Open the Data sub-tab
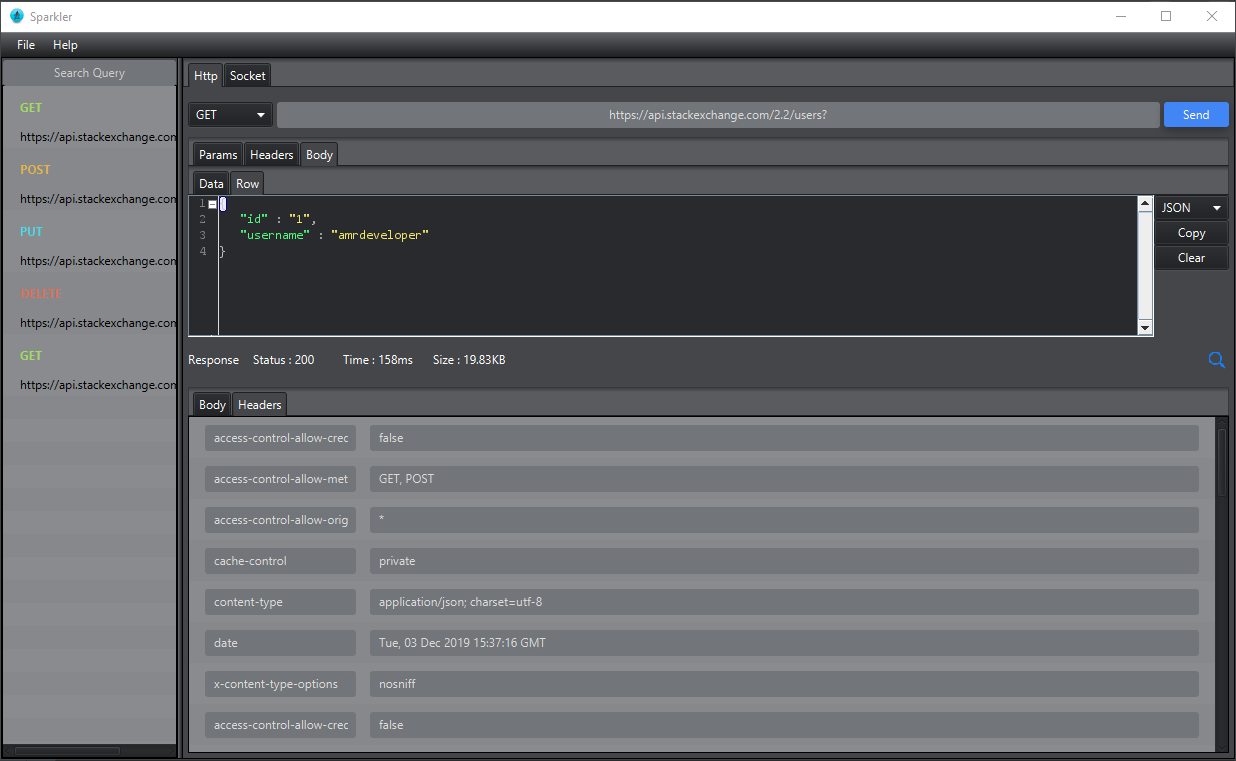The width and height of the screenshot is (1236, 761). pos(211,184)
